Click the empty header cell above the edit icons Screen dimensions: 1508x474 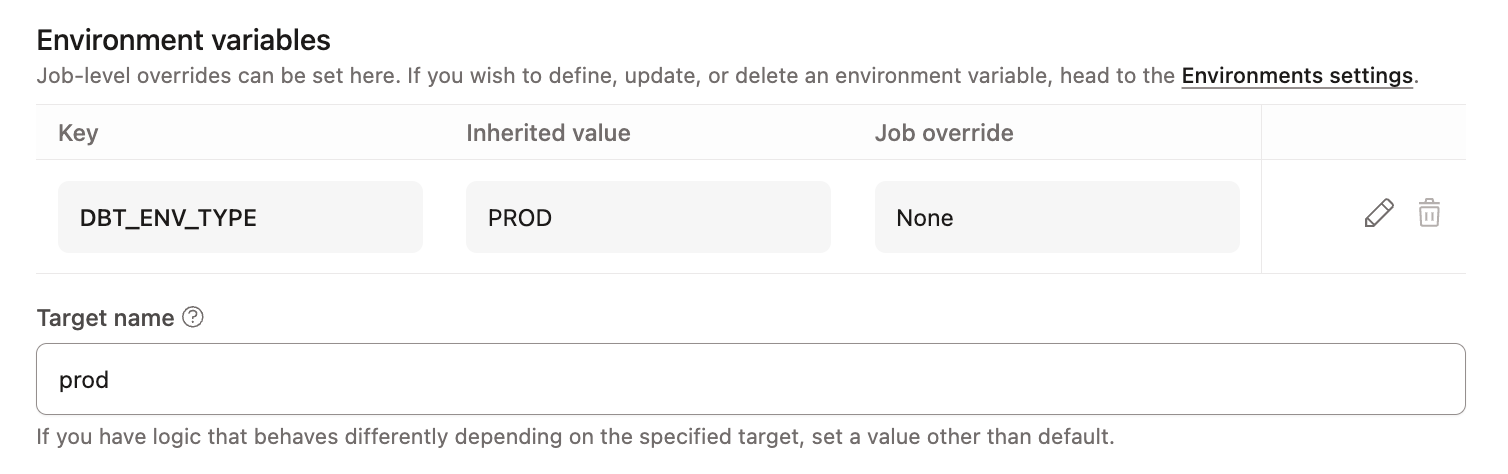[1363, 133]
